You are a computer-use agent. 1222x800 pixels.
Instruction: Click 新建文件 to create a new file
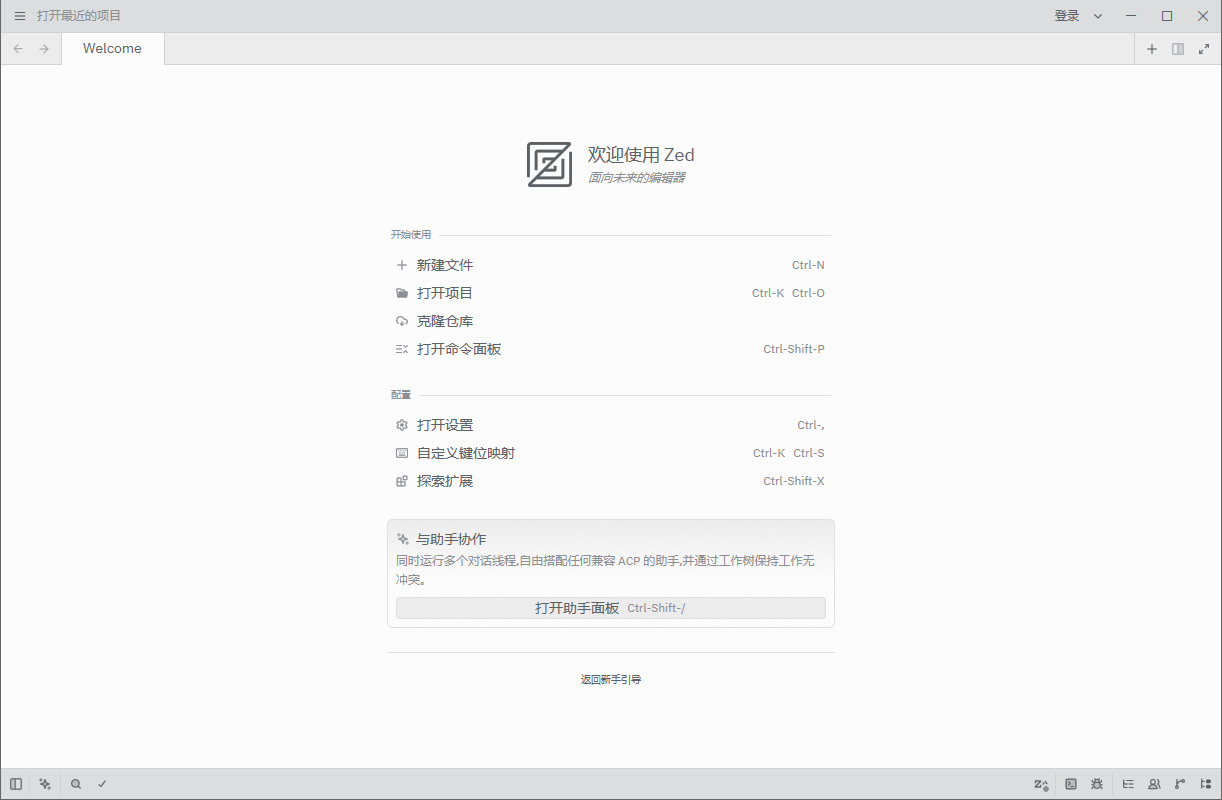coord(610,265)
